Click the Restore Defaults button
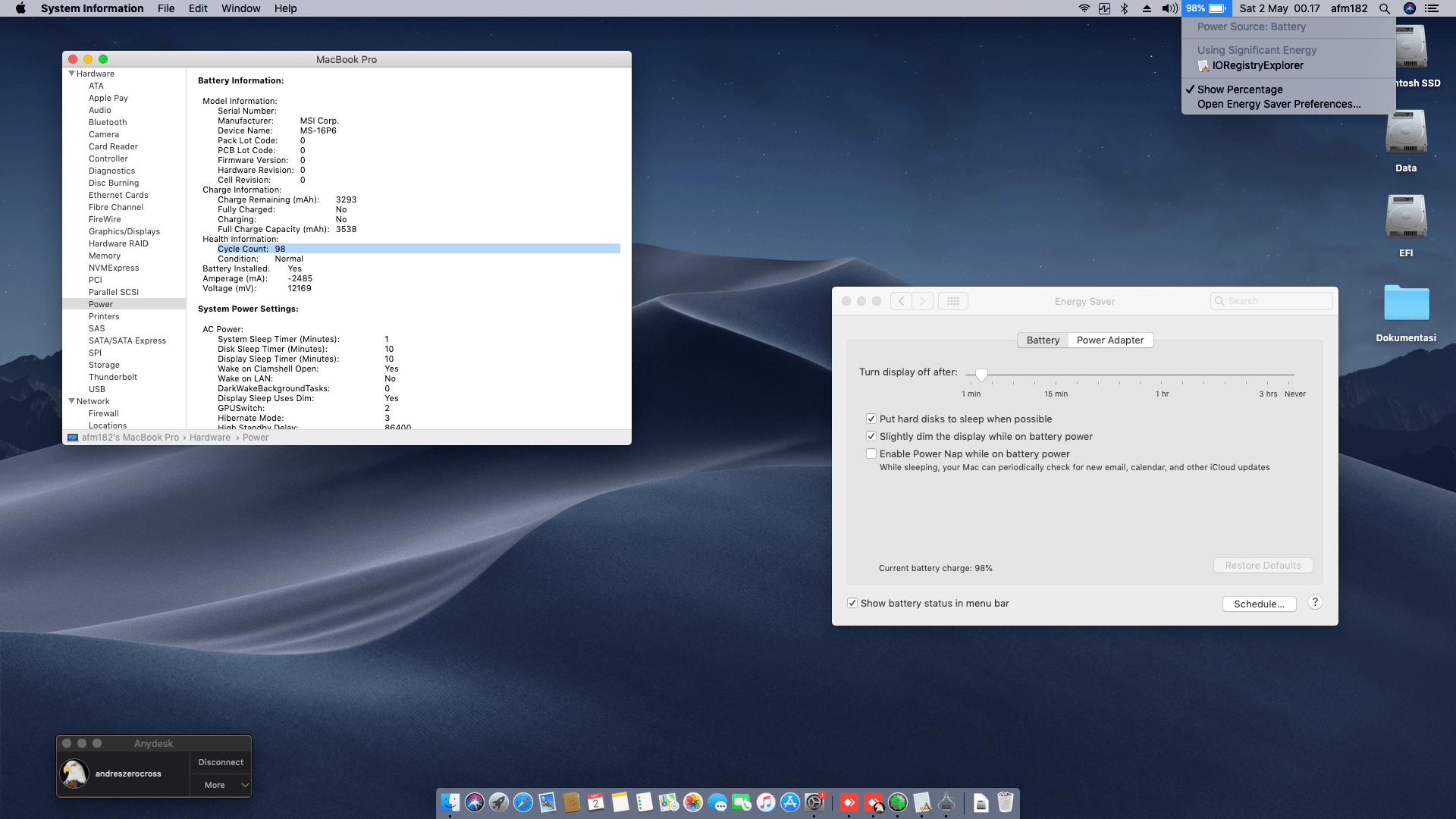Viewport: 1456px width, 819px height. [x=1263, y=566]
